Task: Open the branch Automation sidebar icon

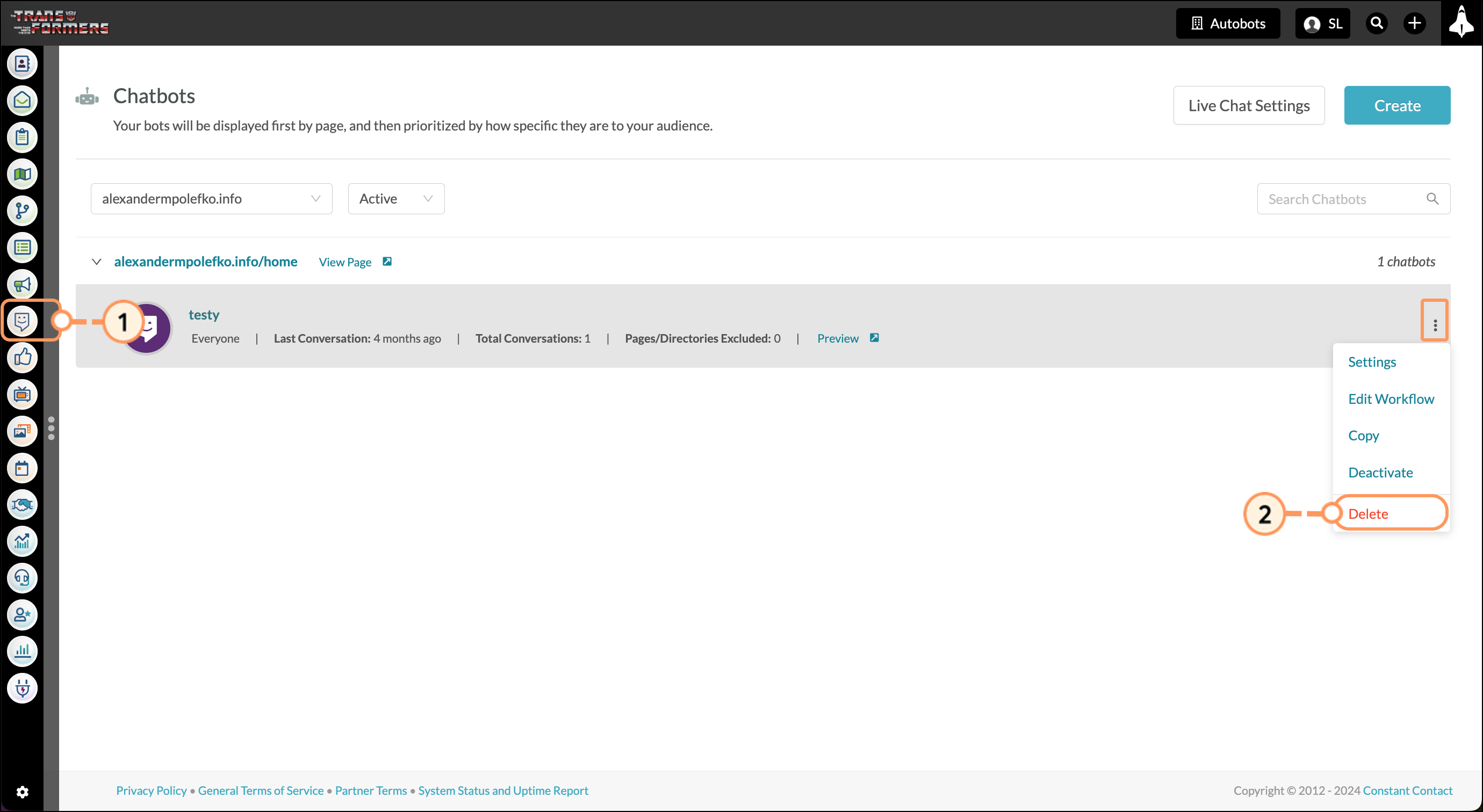Action: (22, 211)
